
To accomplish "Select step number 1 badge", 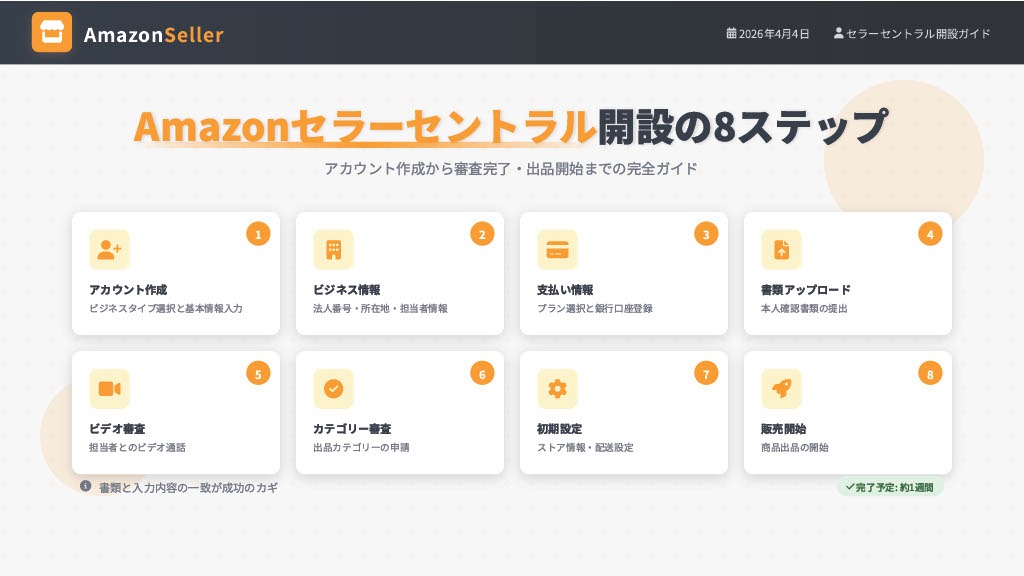I will tap(258, 235).
